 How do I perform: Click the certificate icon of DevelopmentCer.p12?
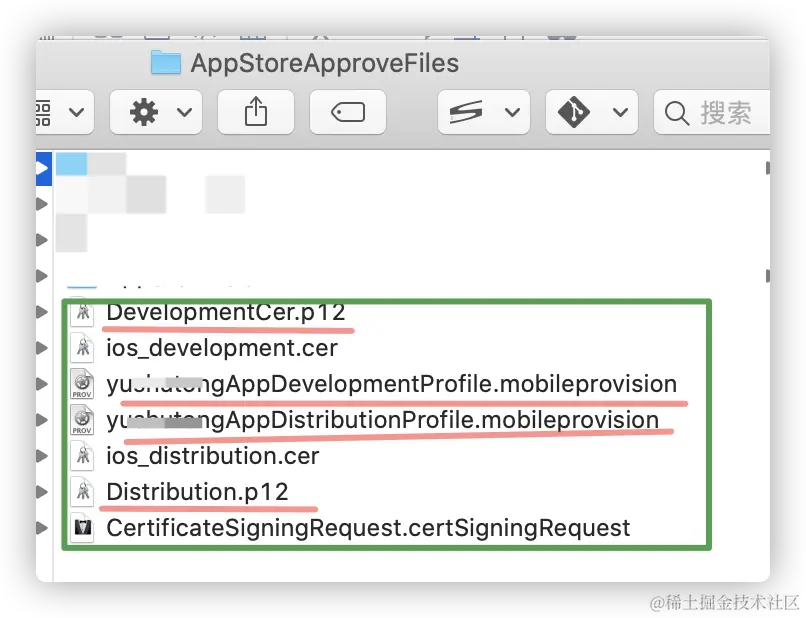82,312
